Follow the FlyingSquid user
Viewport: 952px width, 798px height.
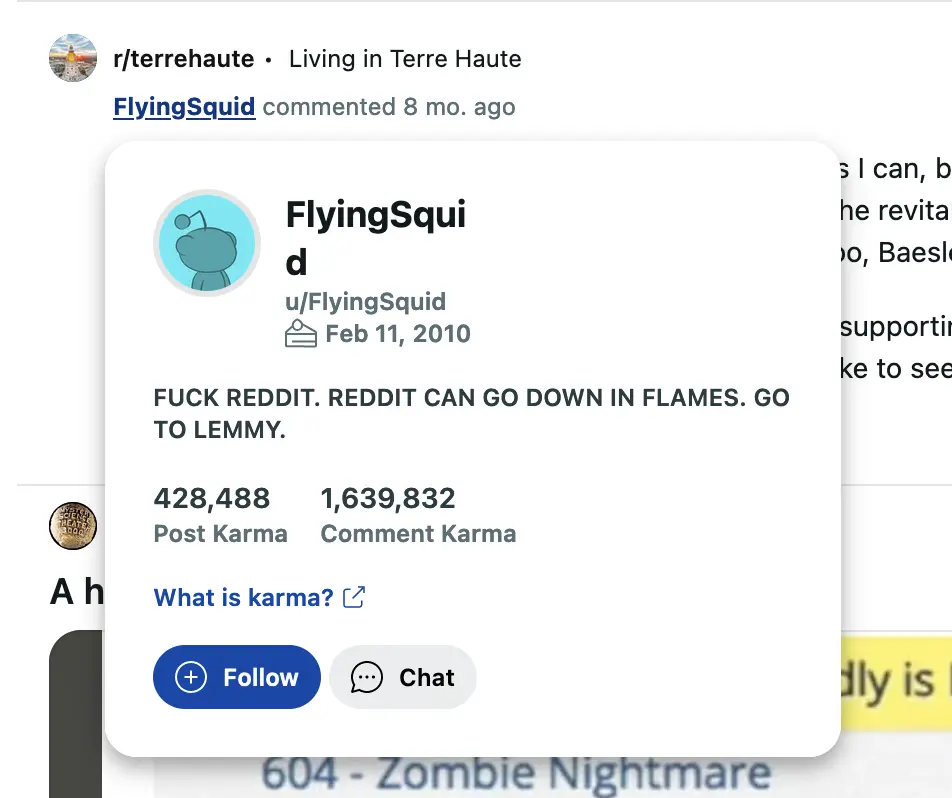click(x=237, y=677)
